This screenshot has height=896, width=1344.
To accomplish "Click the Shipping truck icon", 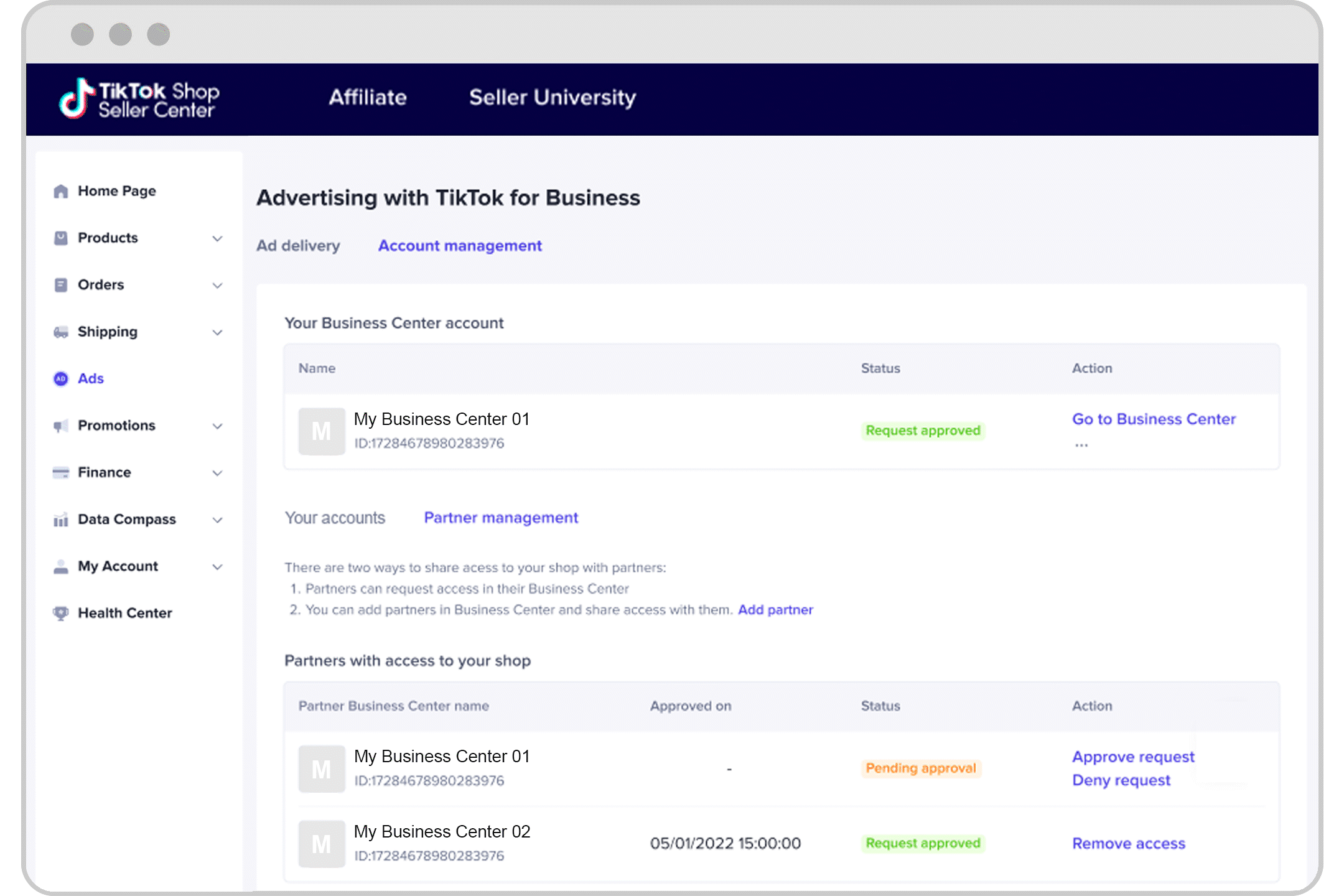I will point(60,332).
